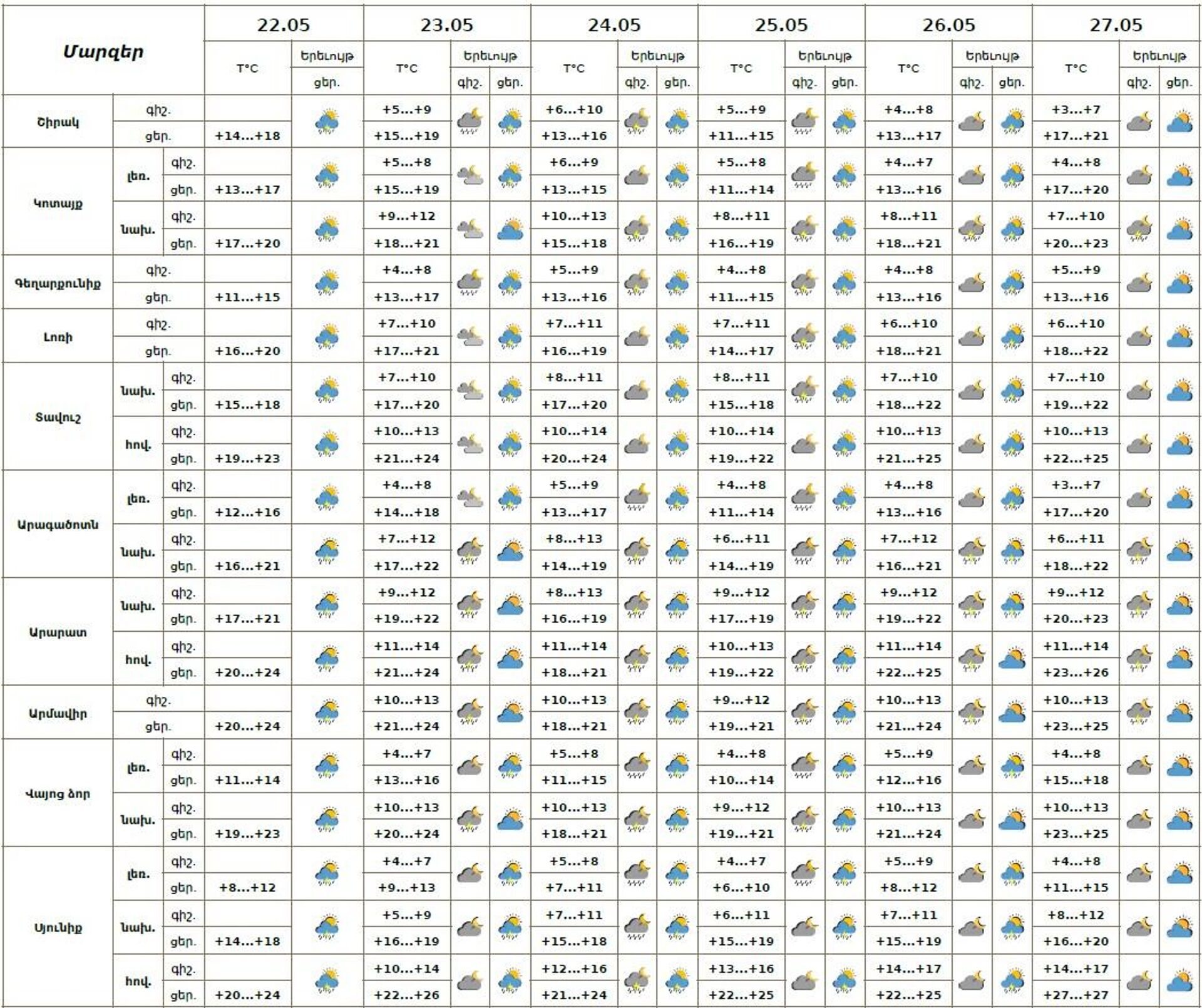
Task: Click Վայոց ձոր նախ. daytime icon for 26.05
Action: 1012,820
